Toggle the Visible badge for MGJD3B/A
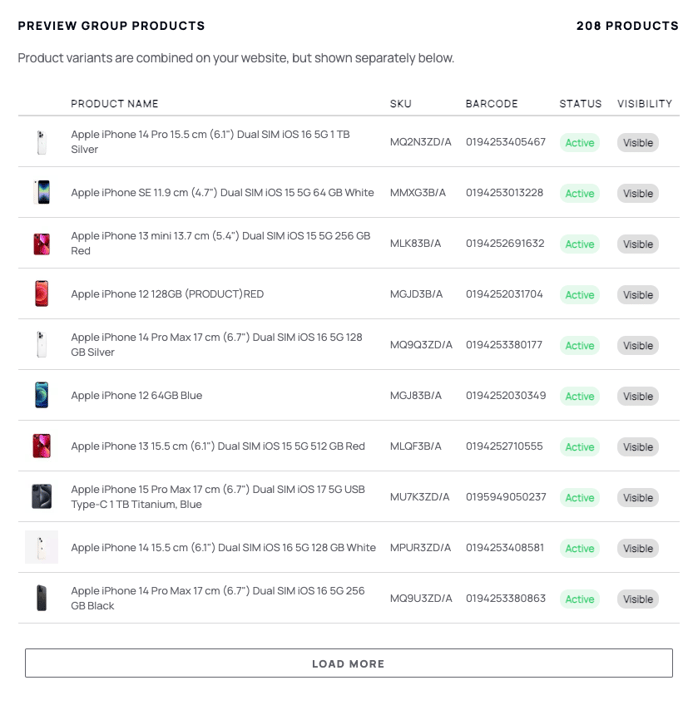Image resolution: width=688 pixels, height=705 pixels. point(638,295)
